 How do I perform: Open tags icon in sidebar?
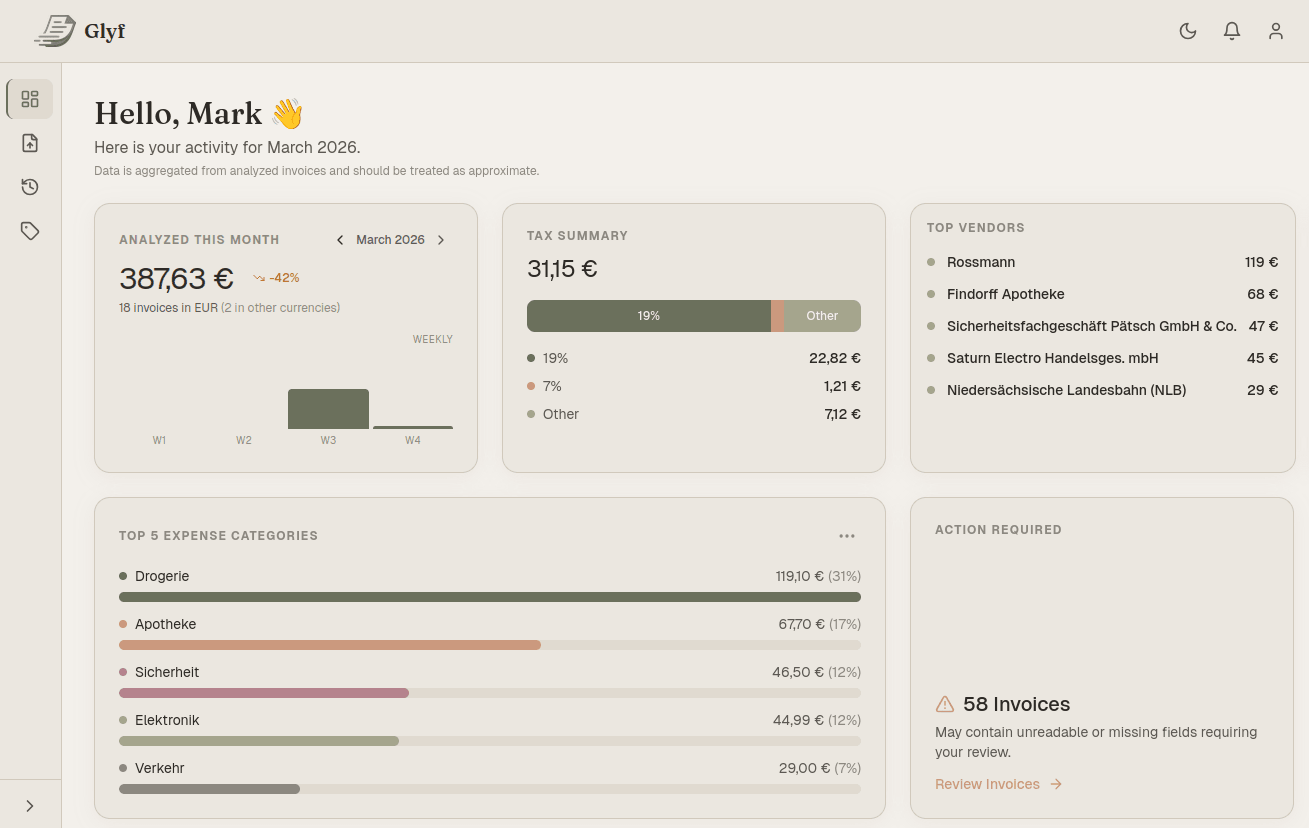point(30,231)
